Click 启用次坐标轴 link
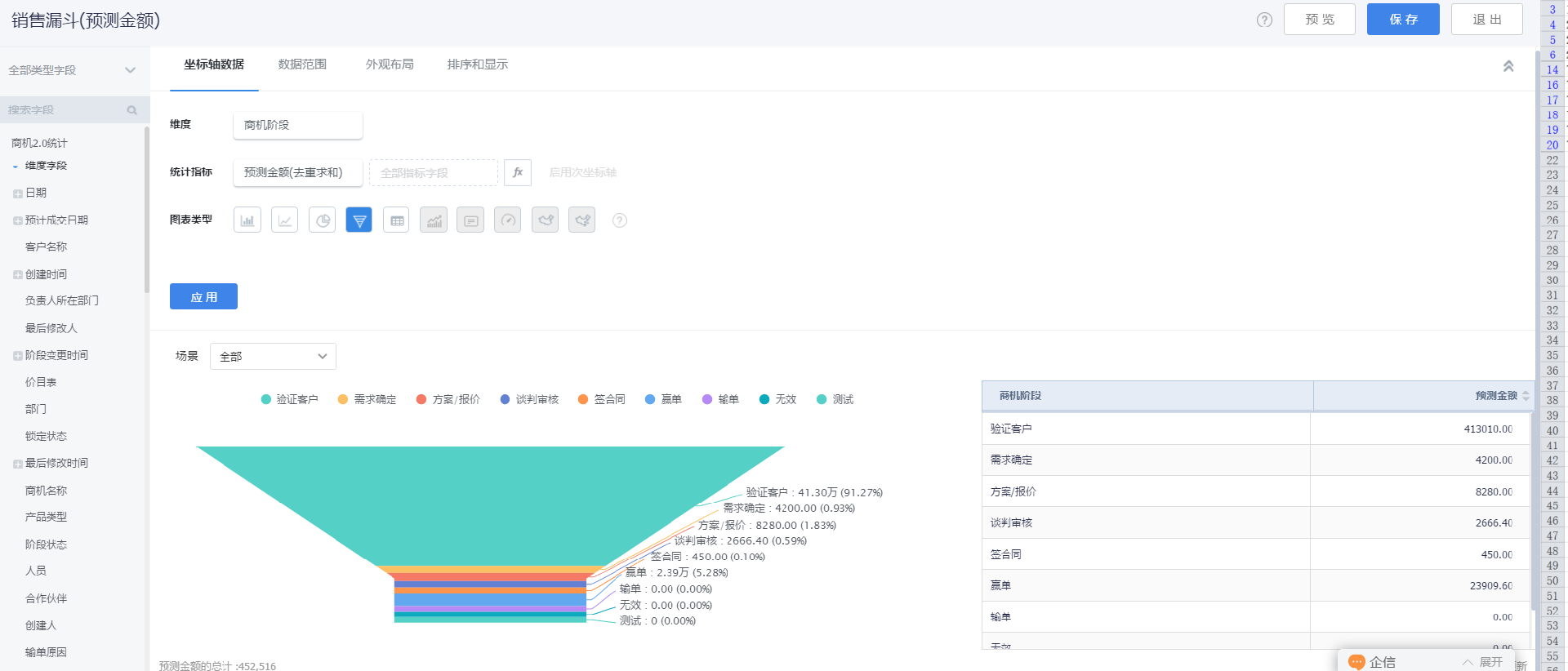Image resolution: width=1568 pixels, height=671 pixels. coord(583,172)
